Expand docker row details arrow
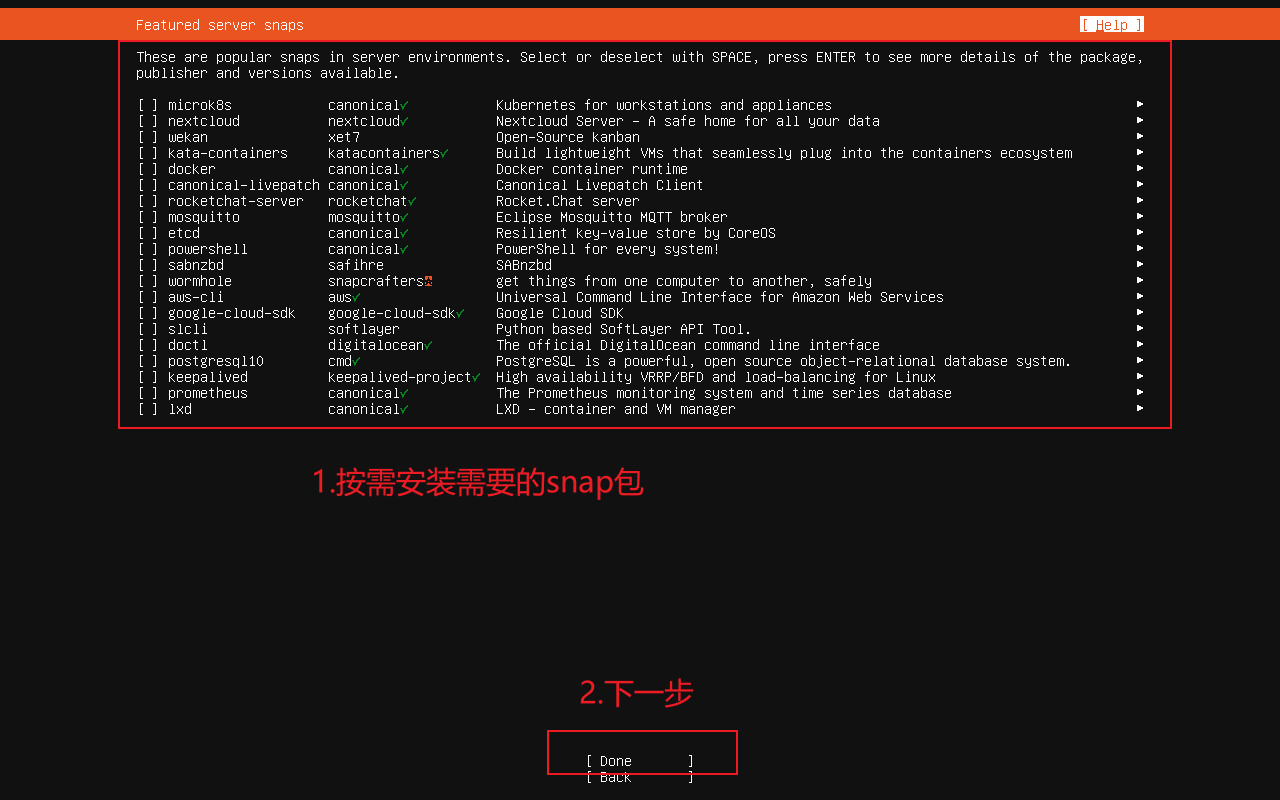 click(1140, 168)
